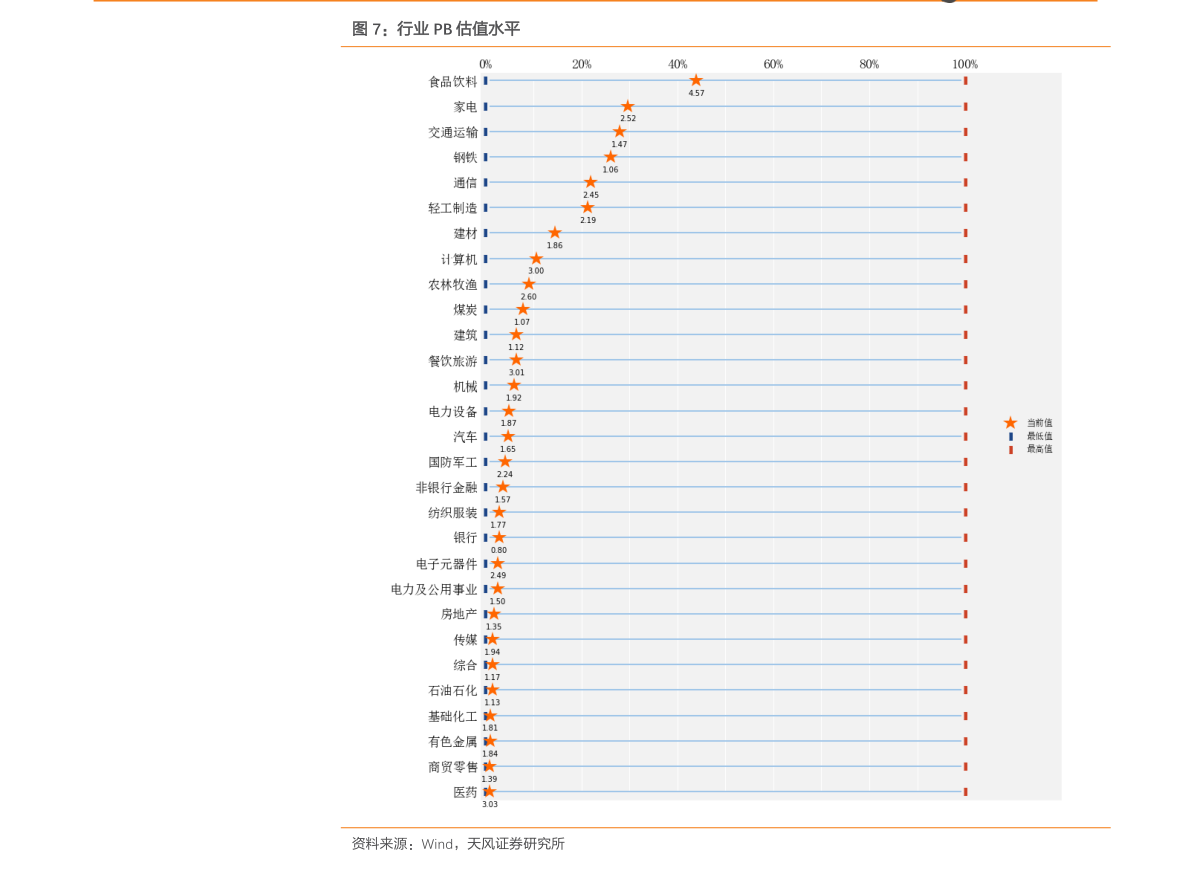1191x872 pixels.
Task: Click the 100% axis label
Action: (965, 65)
